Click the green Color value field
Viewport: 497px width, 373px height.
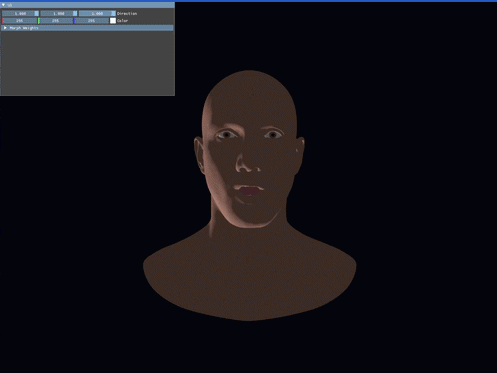point(55,21)
